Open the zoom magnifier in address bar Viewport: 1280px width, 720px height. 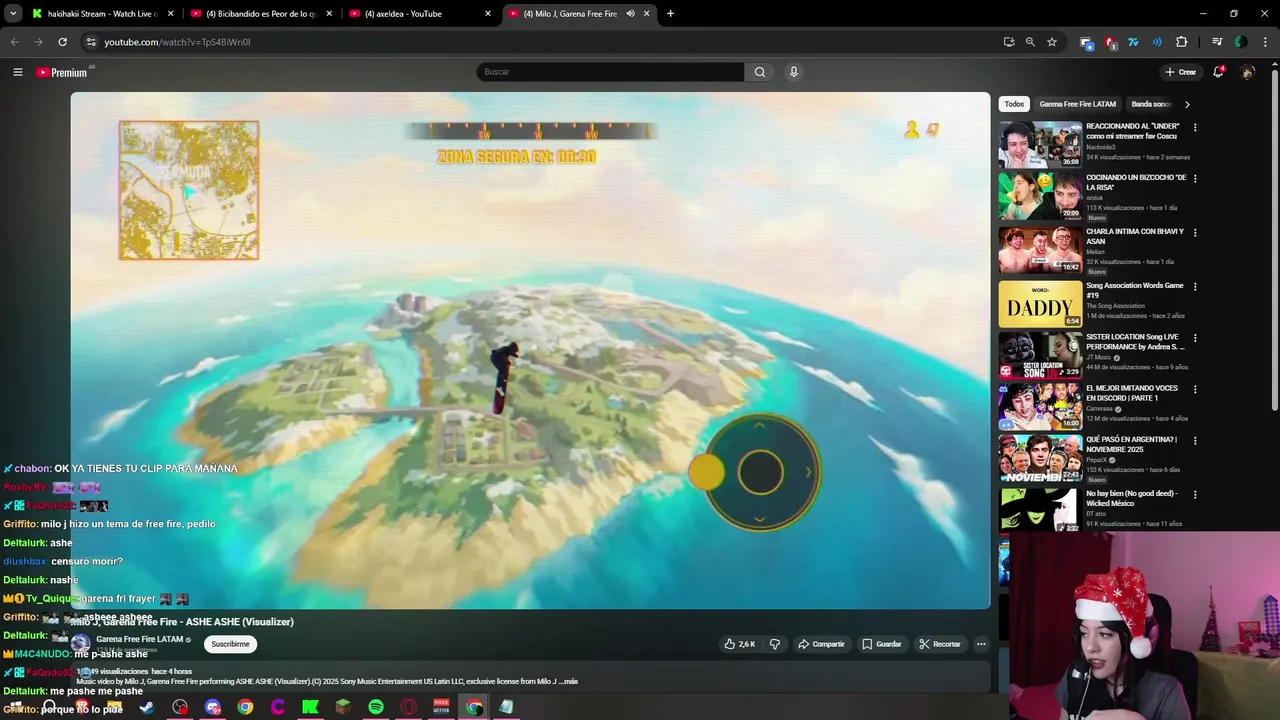coord(1030,42)
